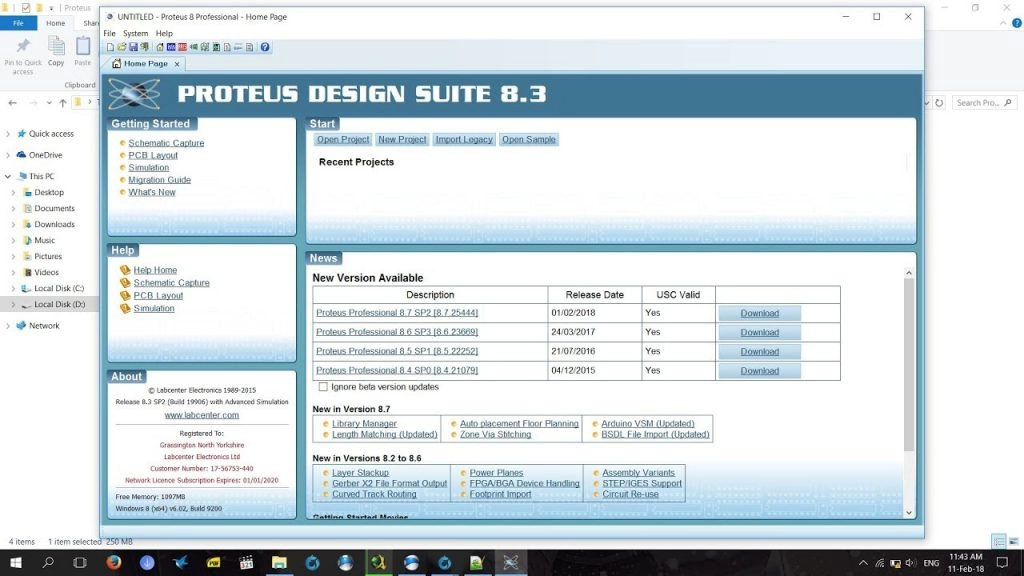Viewport: 1024px width, 576px height.
Task: Click the News panel scroll down arrow
Action: [x=908, y=513]
